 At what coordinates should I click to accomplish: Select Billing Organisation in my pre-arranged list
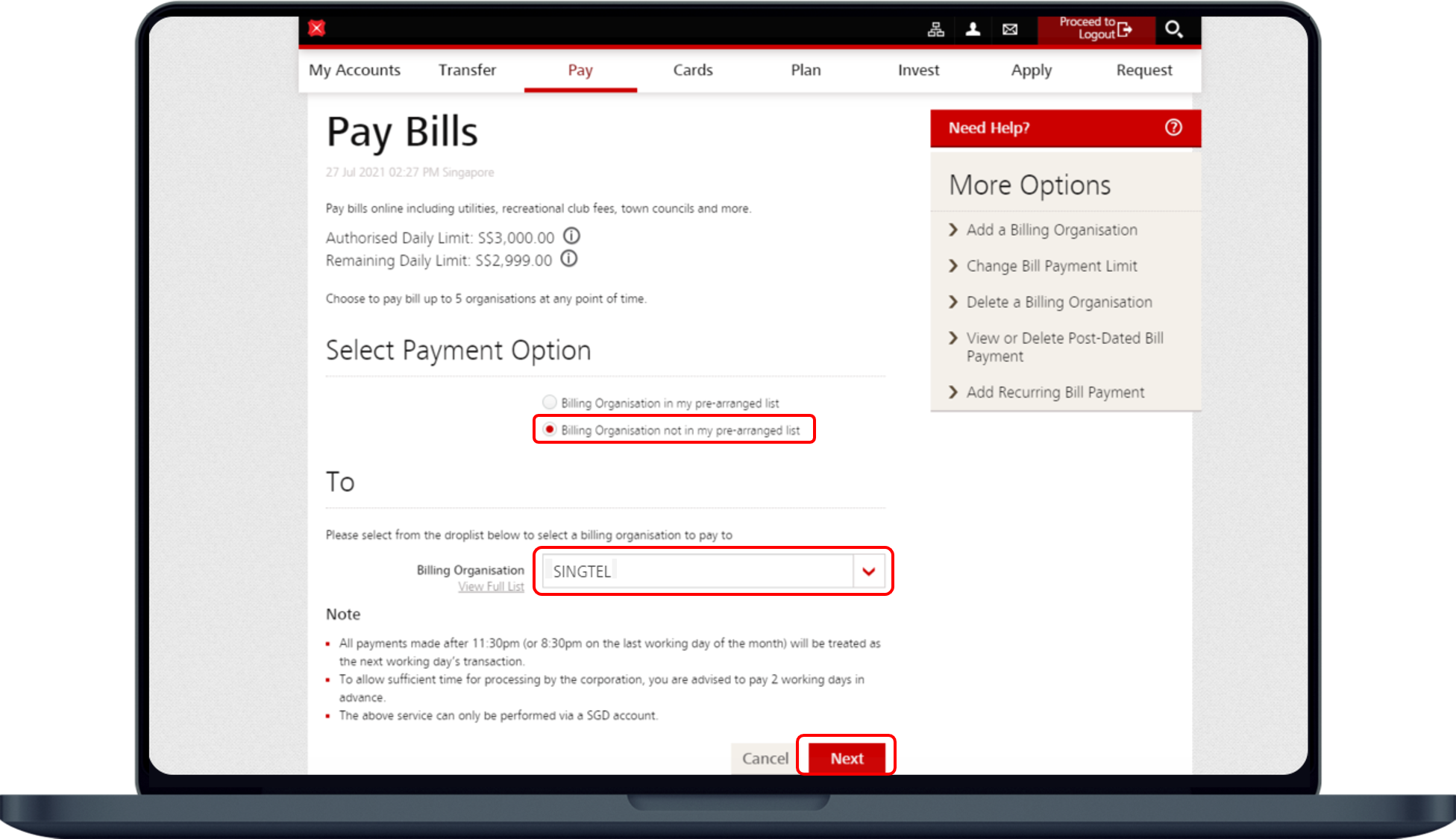click(x=550, y=402)
